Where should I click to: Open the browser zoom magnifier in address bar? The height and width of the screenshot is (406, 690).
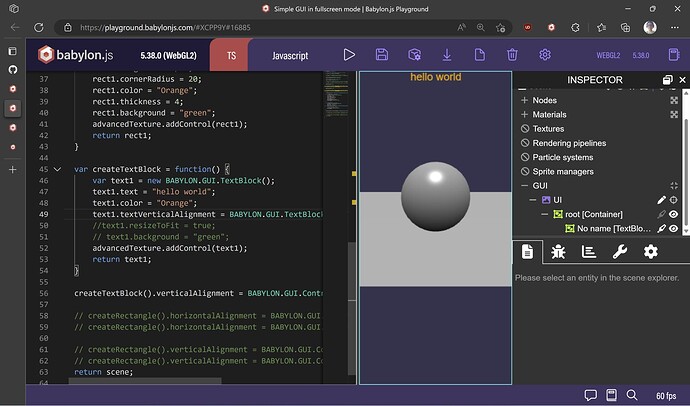[481, 27]
